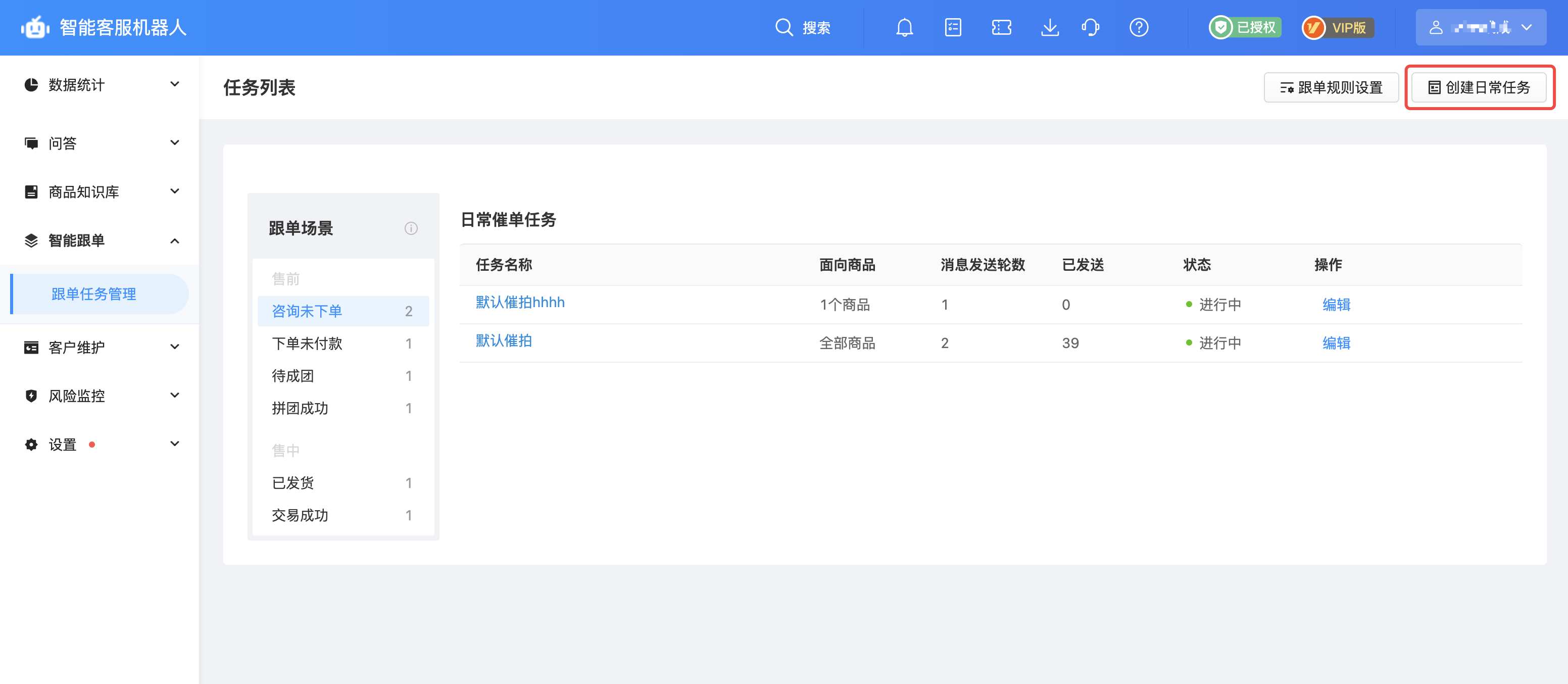Image resolution: width=1568 pixels, height=684 pixels.
Task: Collapse the 智能跟单 menu chevron
Action: 175,240
